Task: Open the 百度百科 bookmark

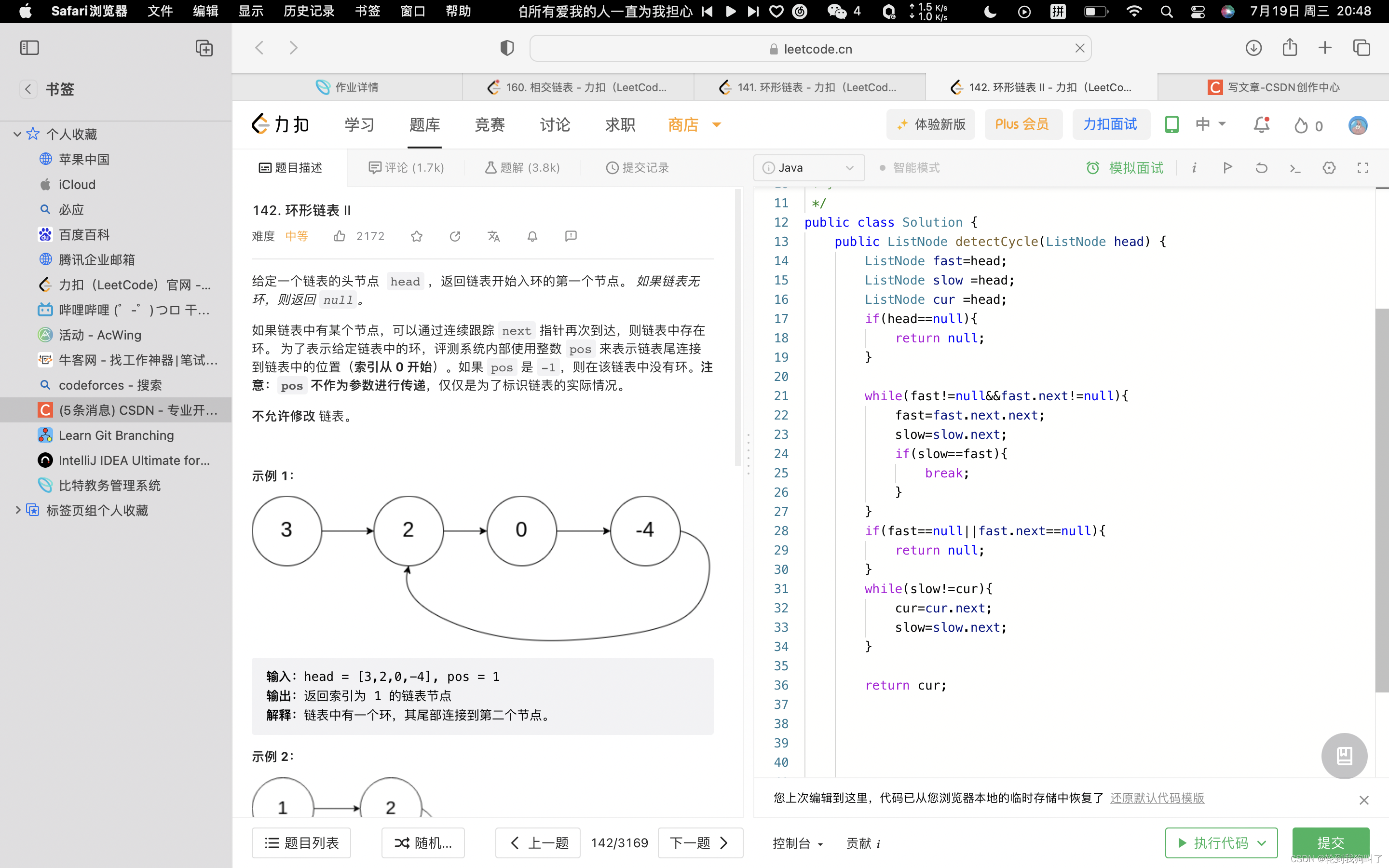Action: click(84, 235)
